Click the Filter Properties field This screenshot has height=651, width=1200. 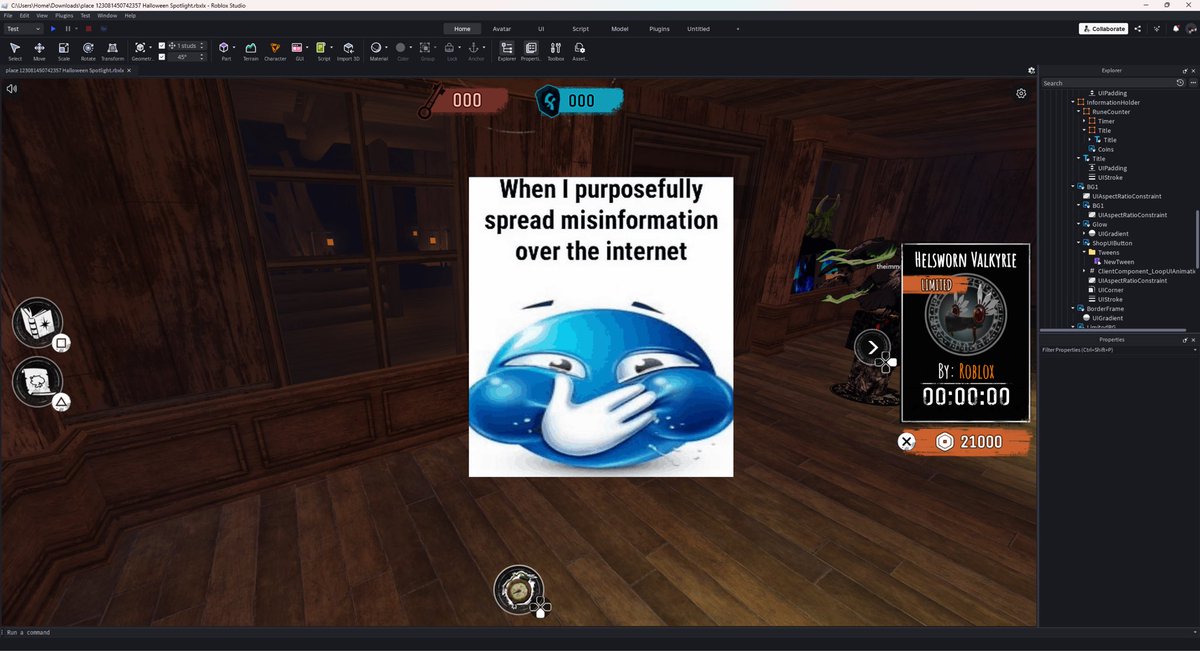pyautogui.click(x=1116, y=350)
